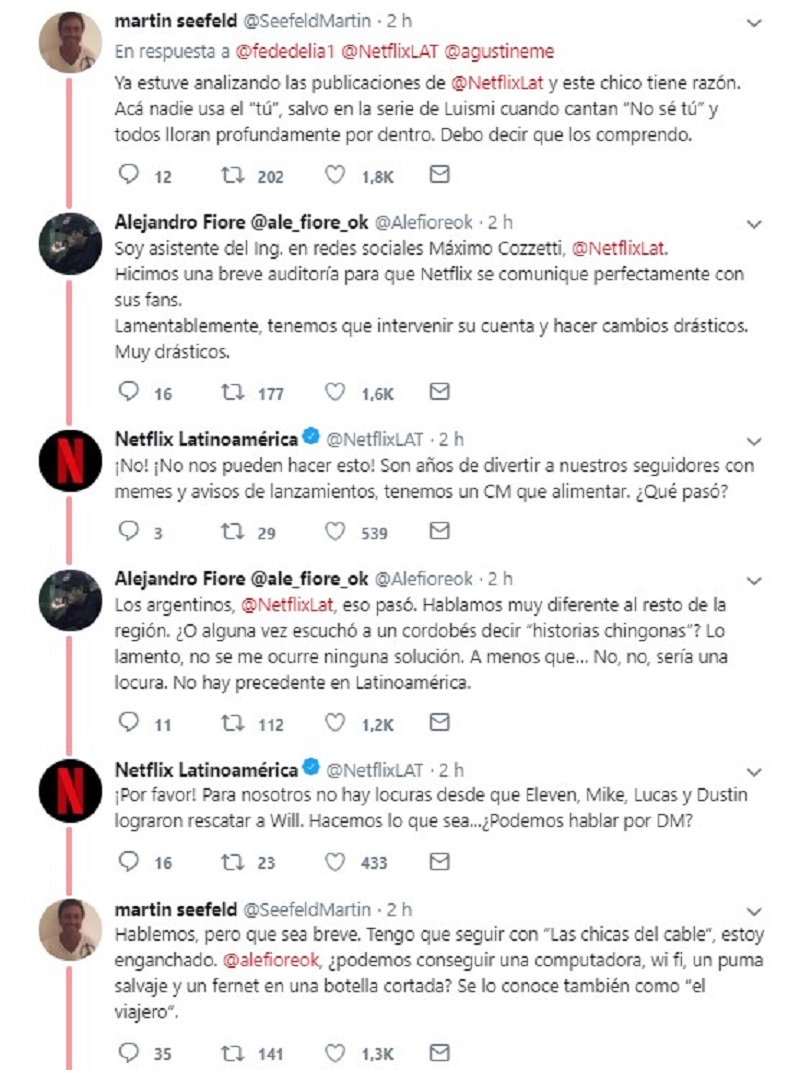Reply to the Netflix tweet with 16 replies

pos(128,861)
